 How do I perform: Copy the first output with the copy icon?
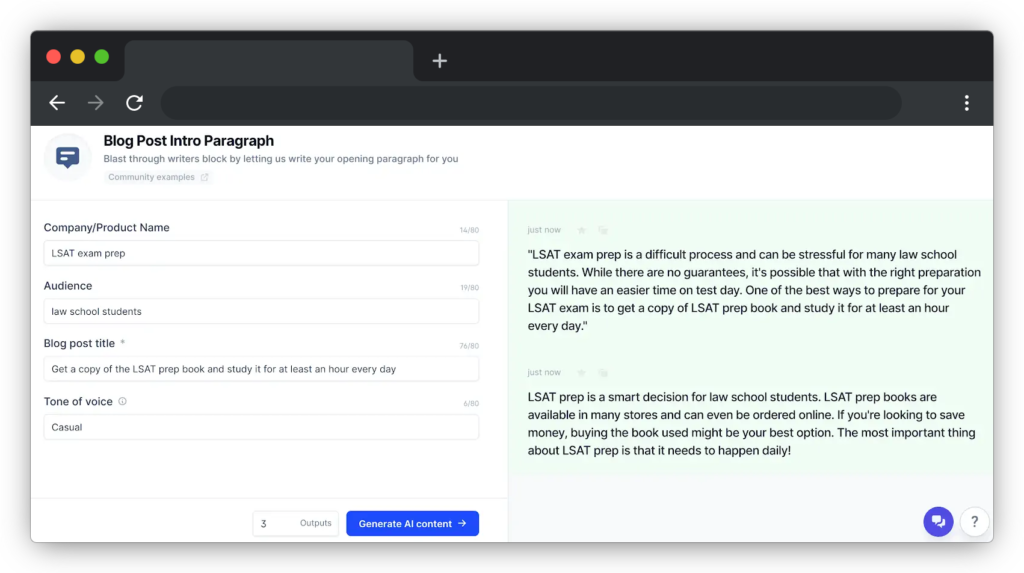[603, 230]
